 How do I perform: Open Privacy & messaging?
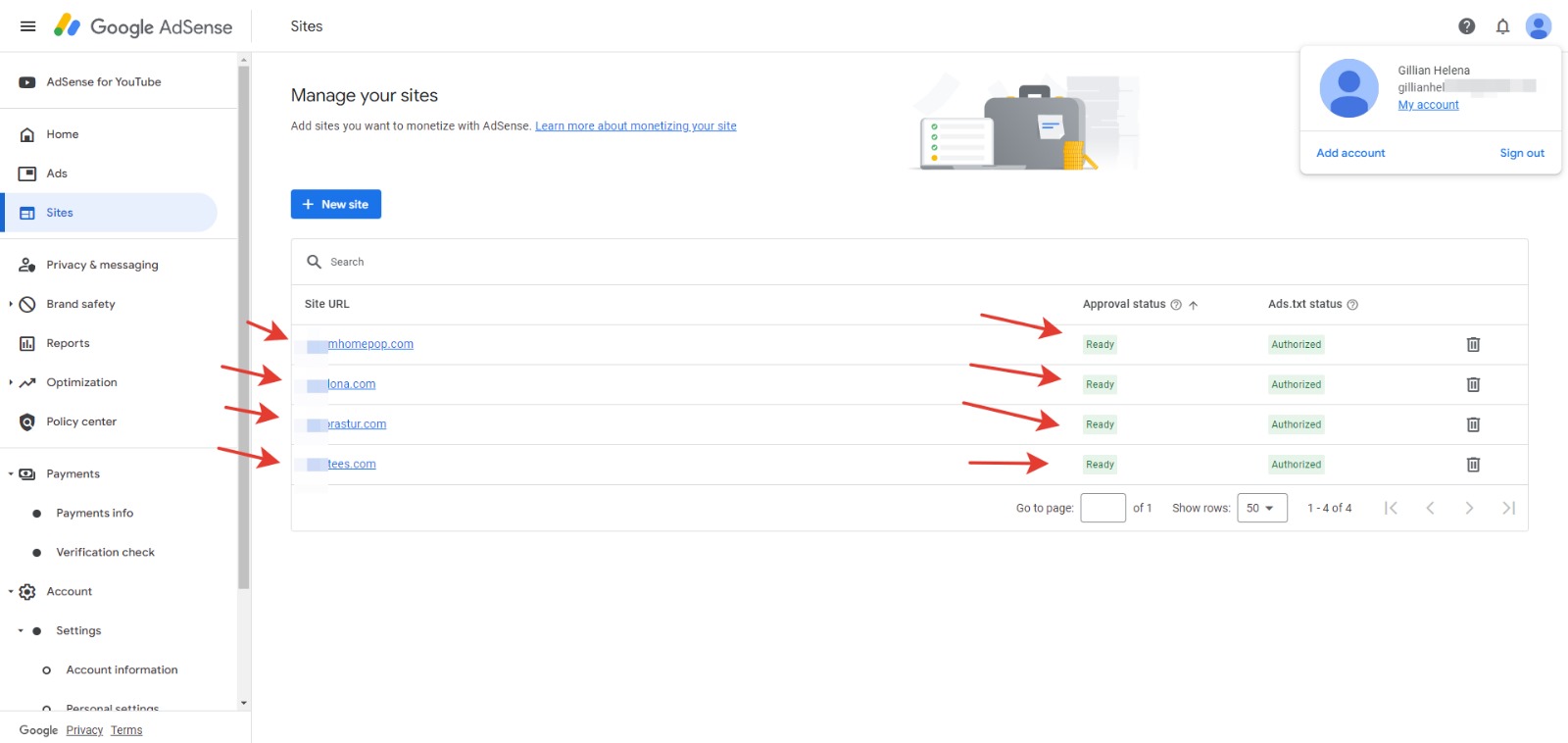(102, 265)
